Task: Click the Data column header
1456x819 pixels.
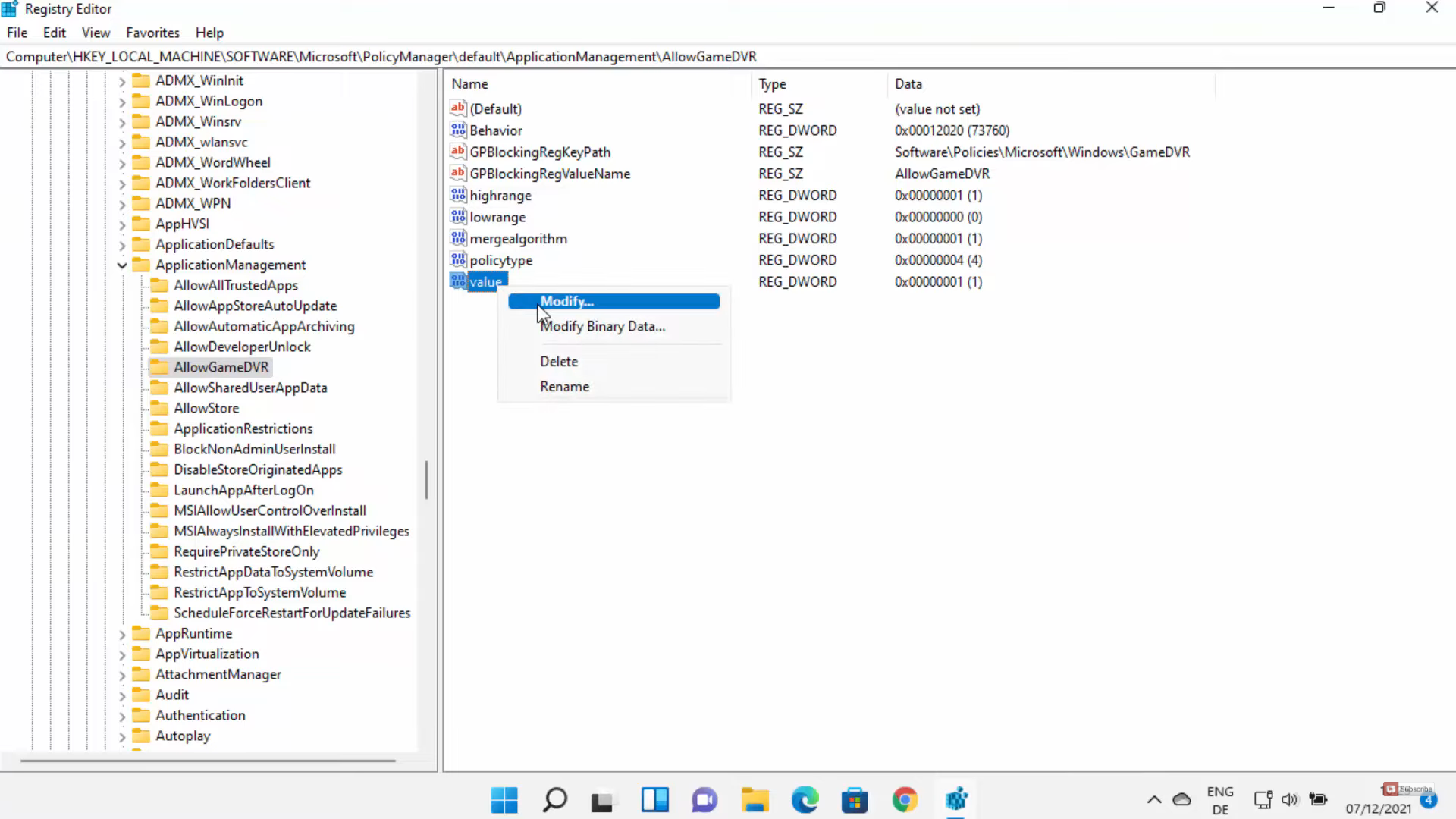Action: pos(908,84)
